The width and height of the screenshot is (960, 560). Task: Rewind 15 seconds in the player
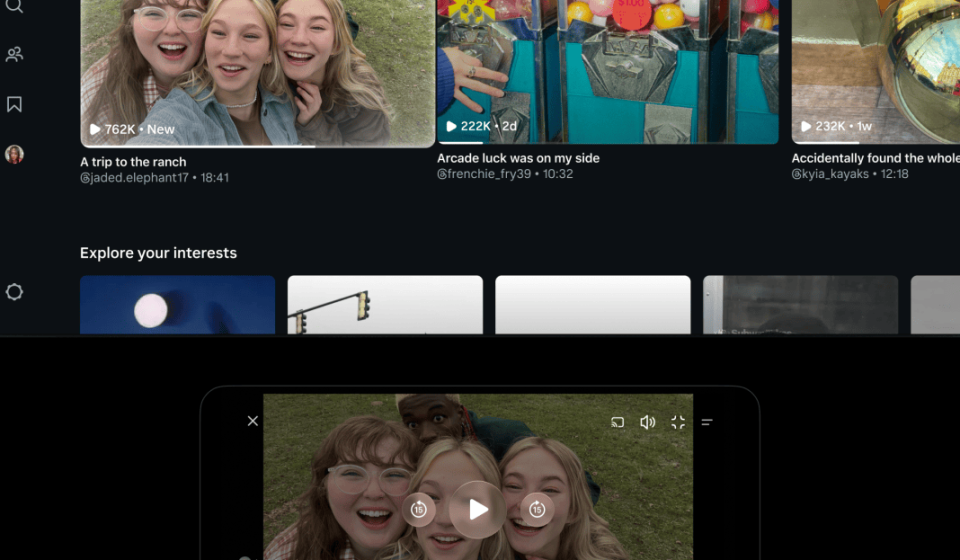(x=419, y=509)
